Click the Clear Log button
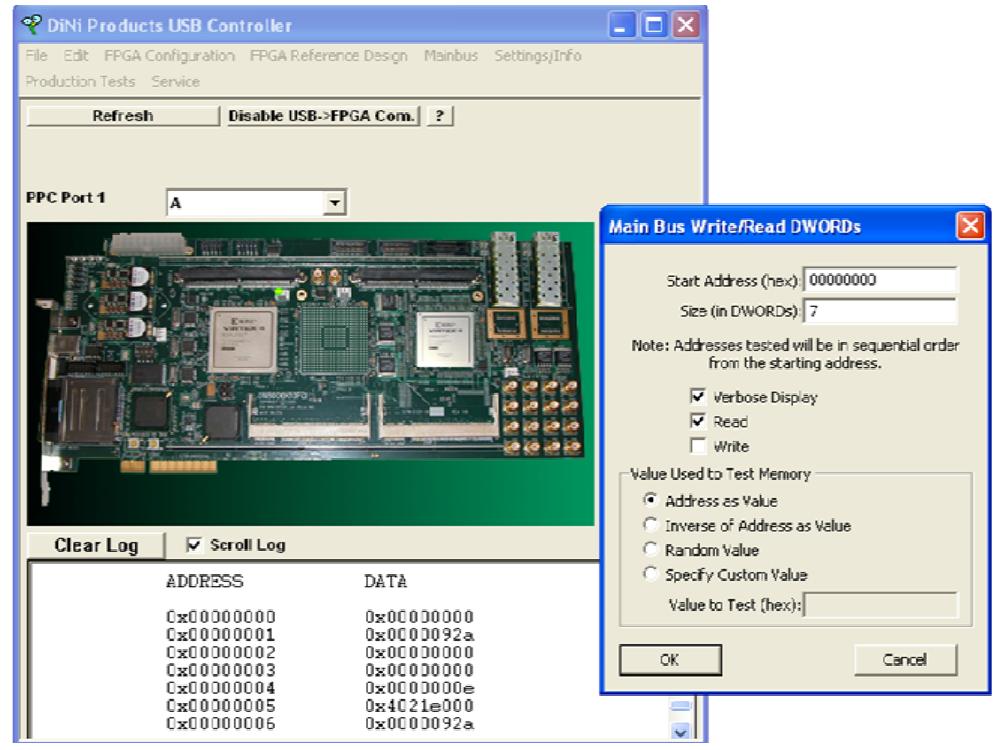This screenshot has height=750, width=1005. click(96, 546)
